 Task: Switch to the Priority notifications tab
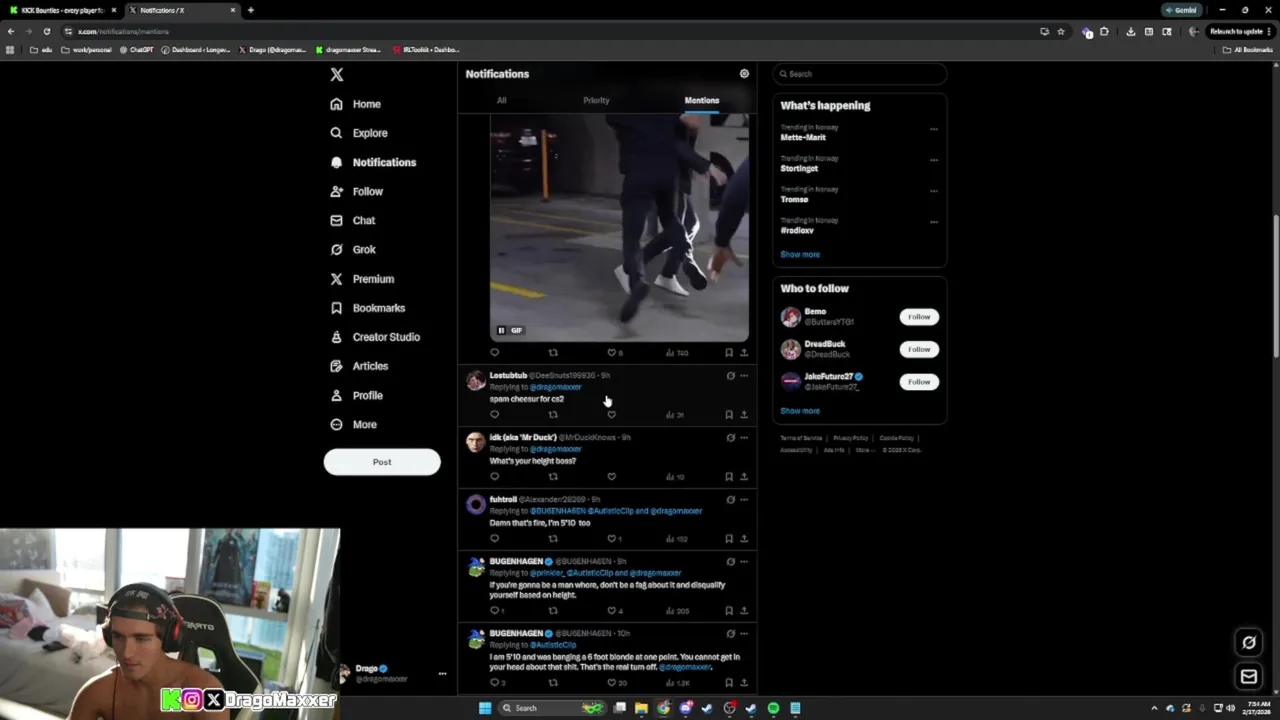click(596, 100)
